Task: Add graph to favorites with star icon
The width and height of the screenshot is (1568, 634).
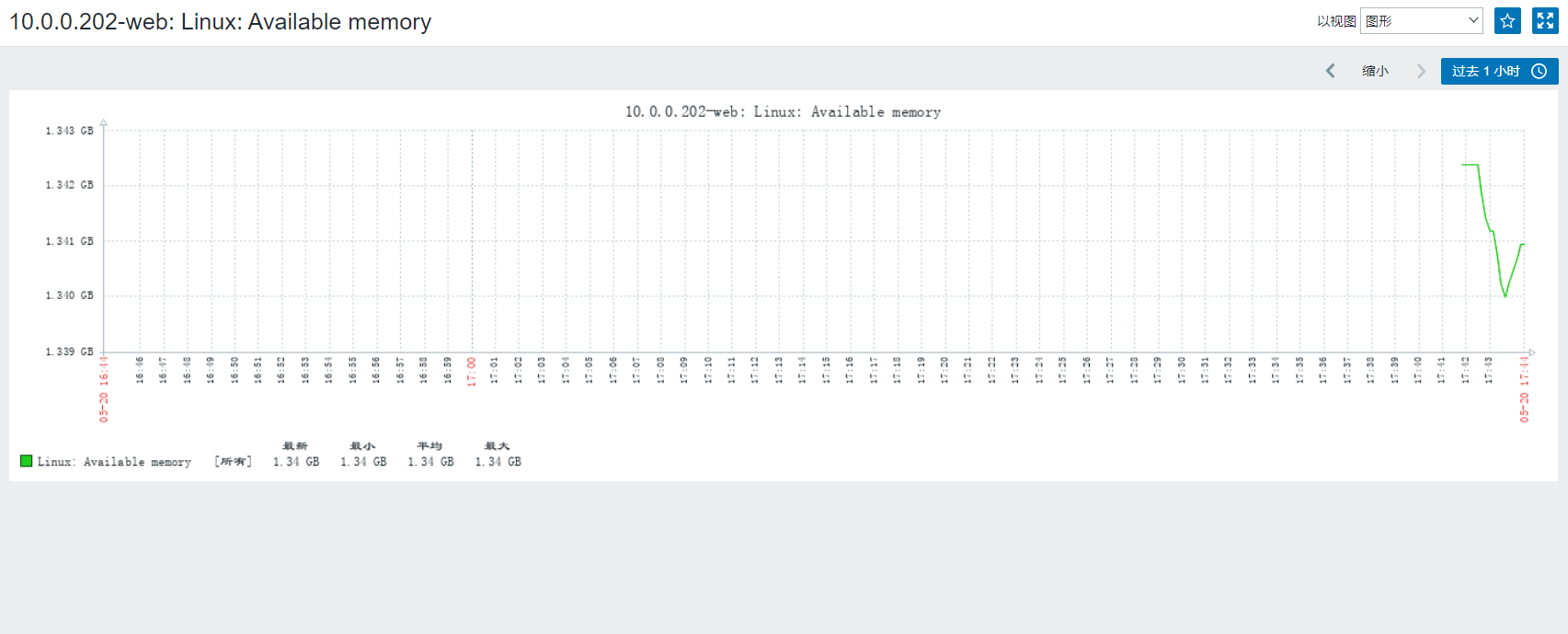Action: click(1507, 20)
